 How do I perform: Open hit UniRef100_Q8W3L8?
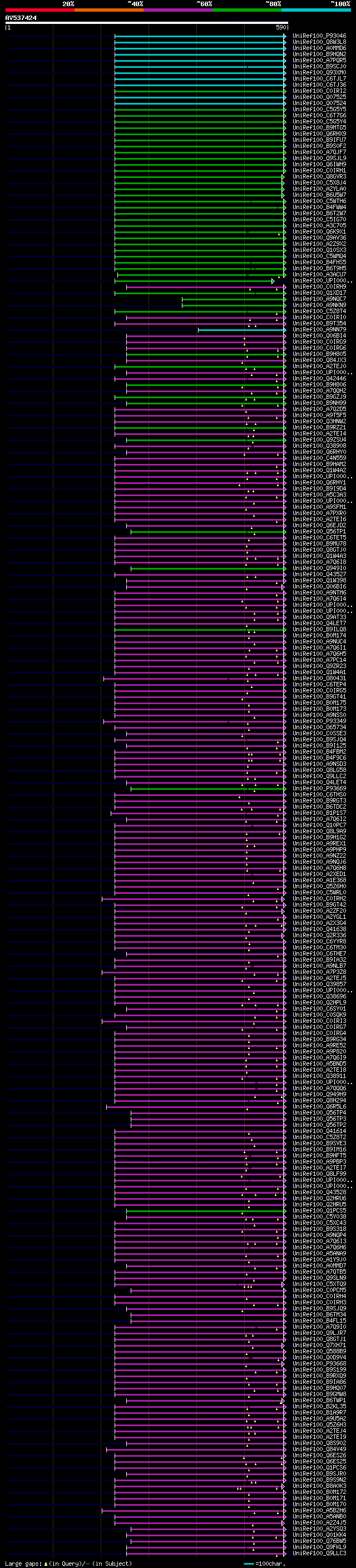(319, 42)
